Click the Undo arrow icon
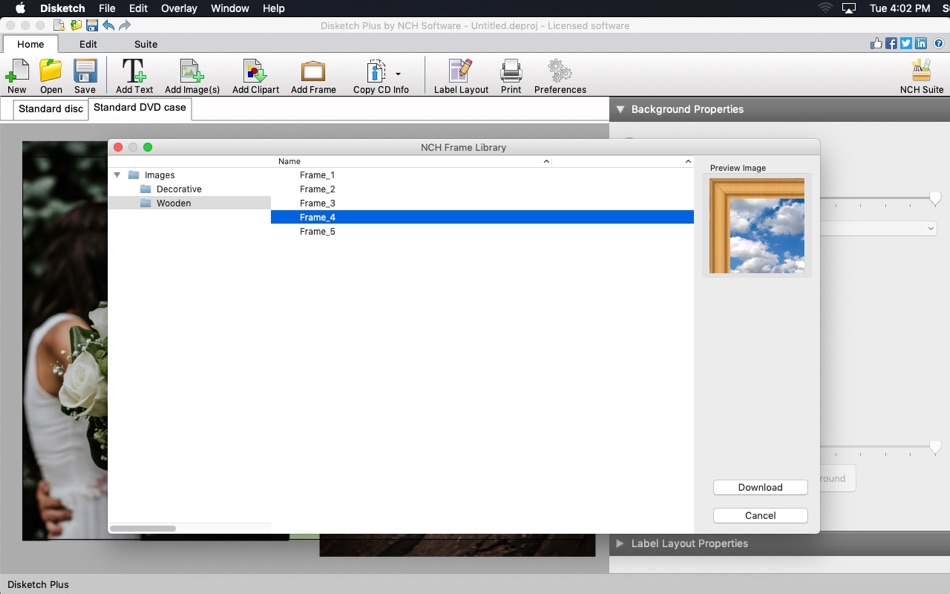The width and height of the screenshot is (950, 594). [x=108, y=25]
